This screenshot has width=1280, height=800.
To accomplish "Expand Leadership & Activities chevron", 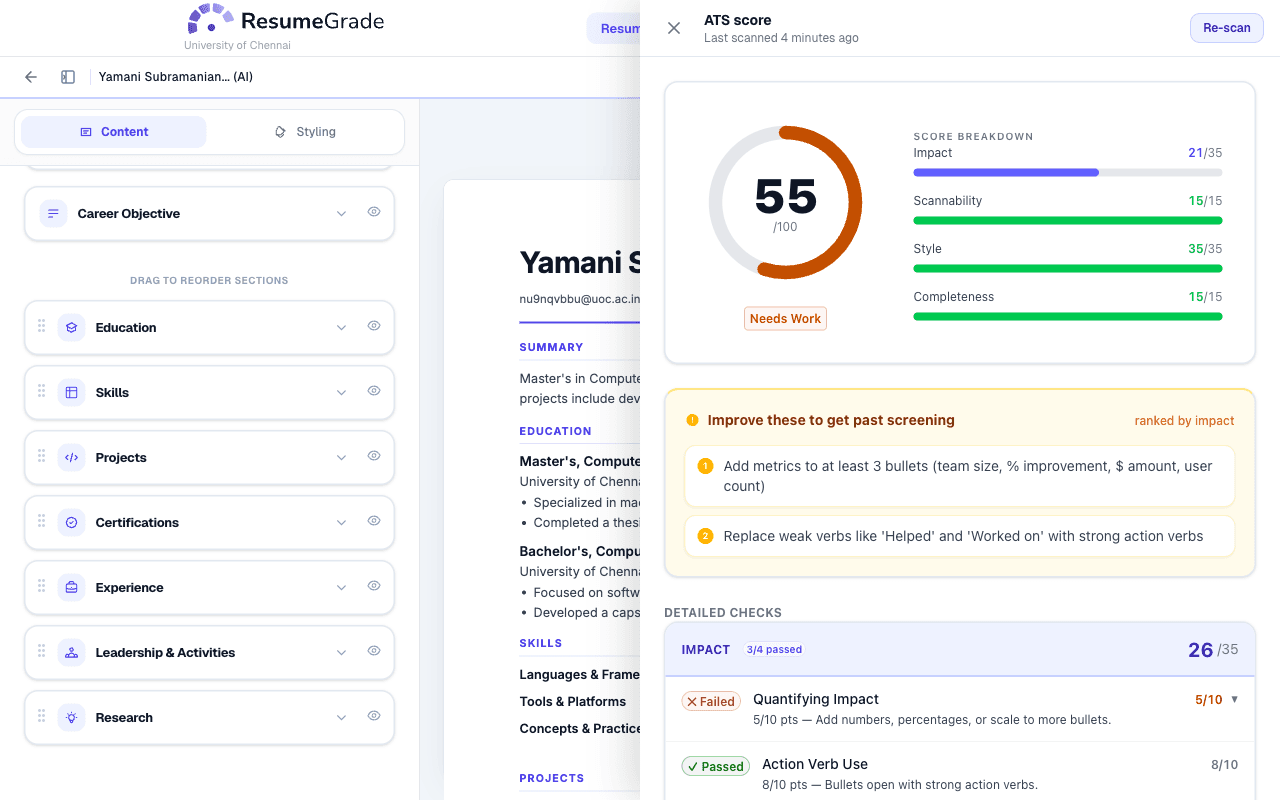I will point(341,653).
